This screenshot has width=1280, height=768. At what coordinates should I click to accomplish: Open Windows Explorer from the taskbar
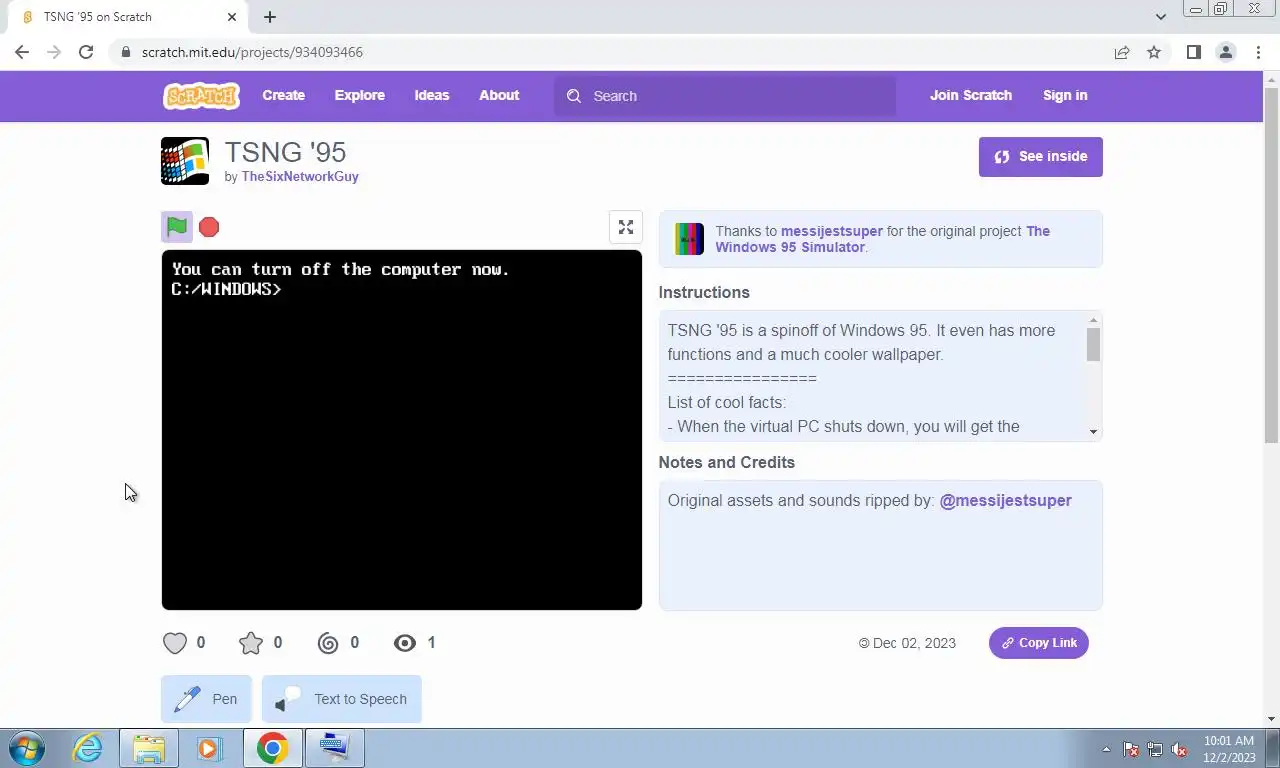point(149,748)
